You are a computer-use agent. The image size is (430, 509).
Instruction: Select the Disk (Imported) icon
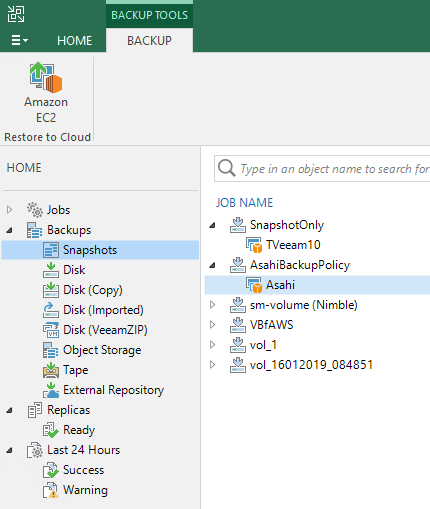tap(51, 310)
